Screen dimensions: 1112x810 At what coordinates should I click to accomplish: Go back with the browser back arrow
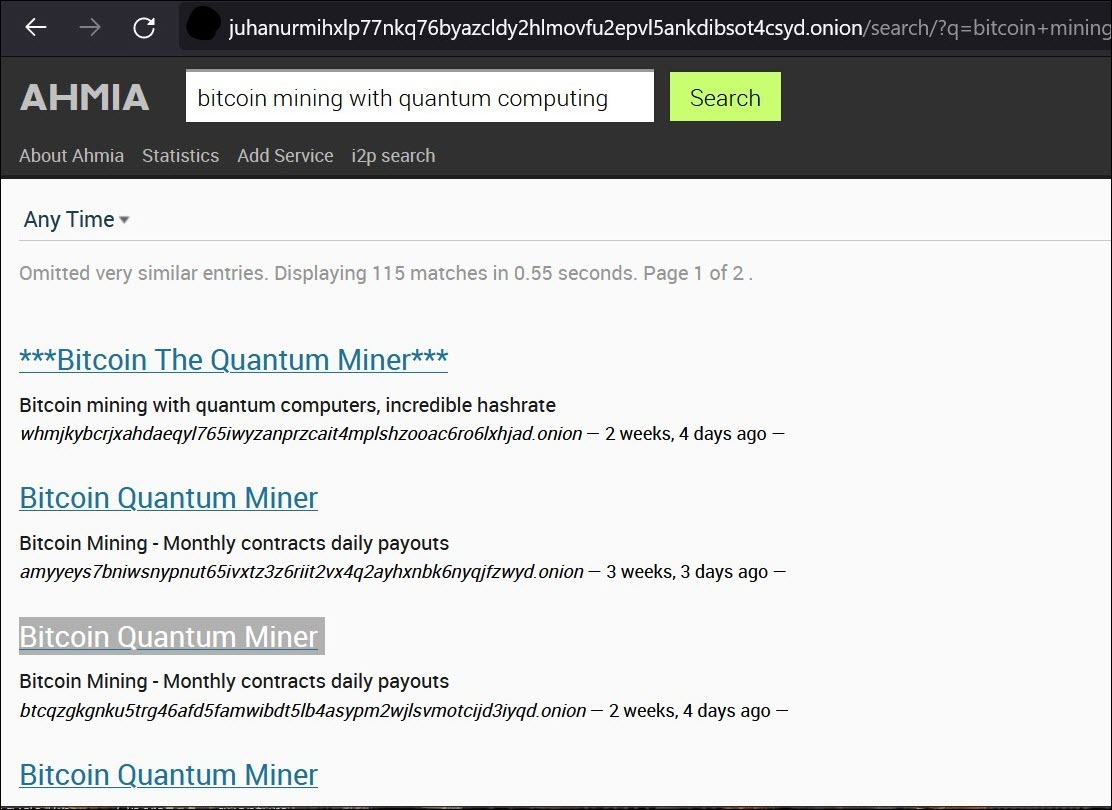point(35,28)
